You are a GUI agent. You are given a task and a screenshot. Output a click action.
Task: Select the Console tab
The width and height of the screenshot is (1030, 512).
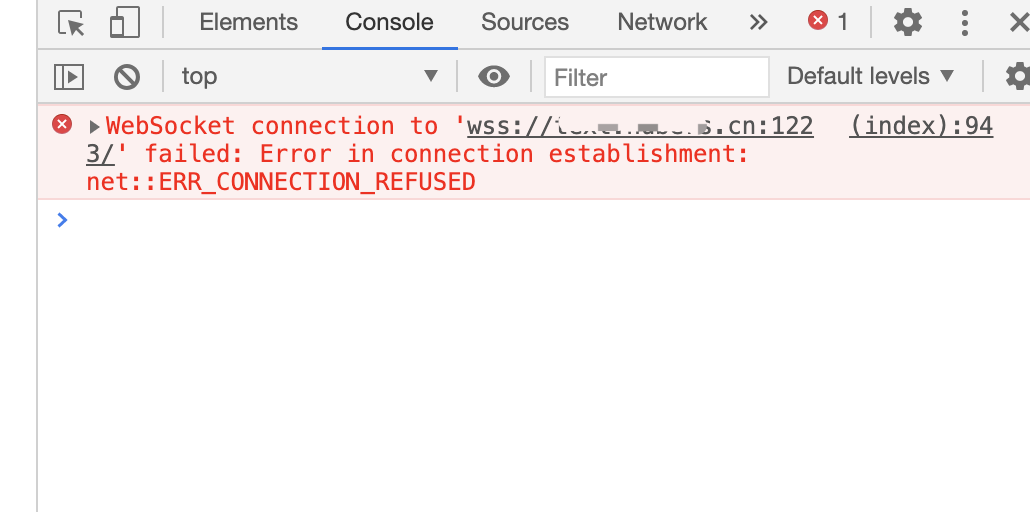tap(390, 22)
